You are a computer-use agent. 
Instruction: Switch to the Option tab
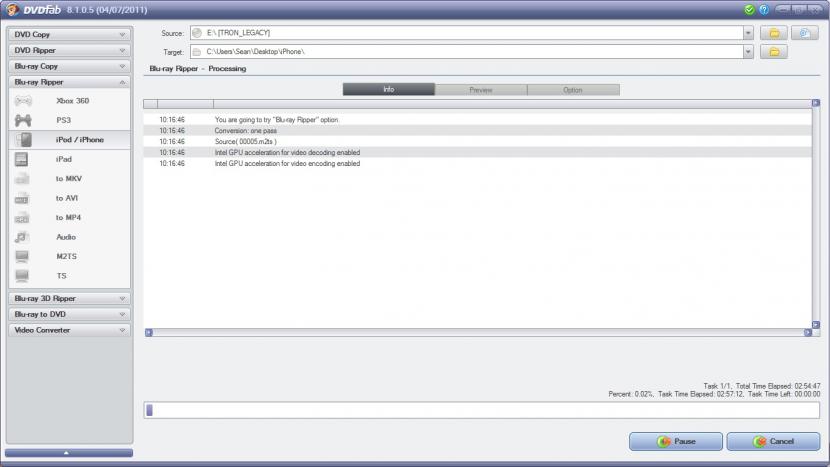pos(573,90)
